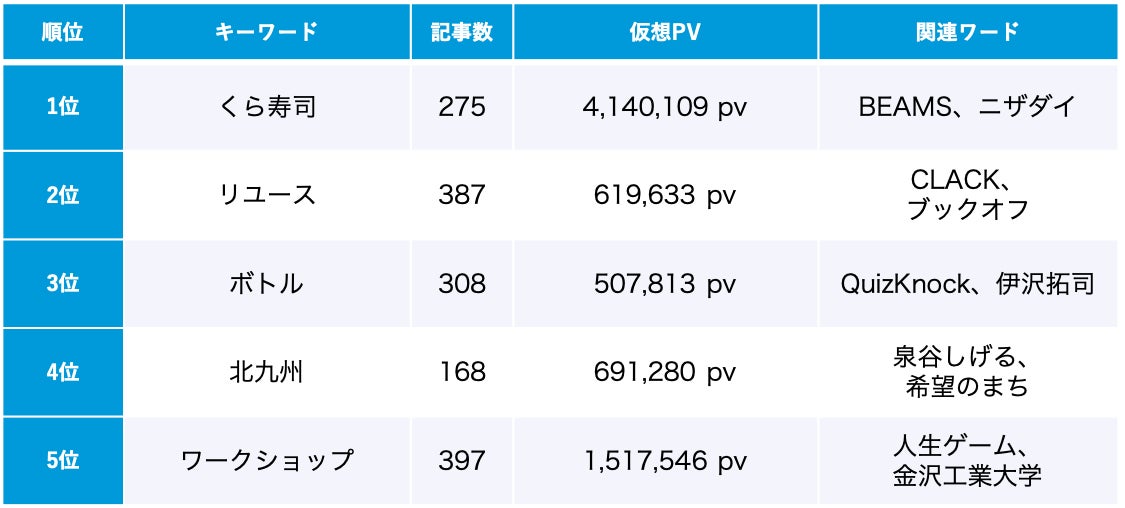Click the keyword ボトル
Viewport: 1125px width, 508px height.
267,284
